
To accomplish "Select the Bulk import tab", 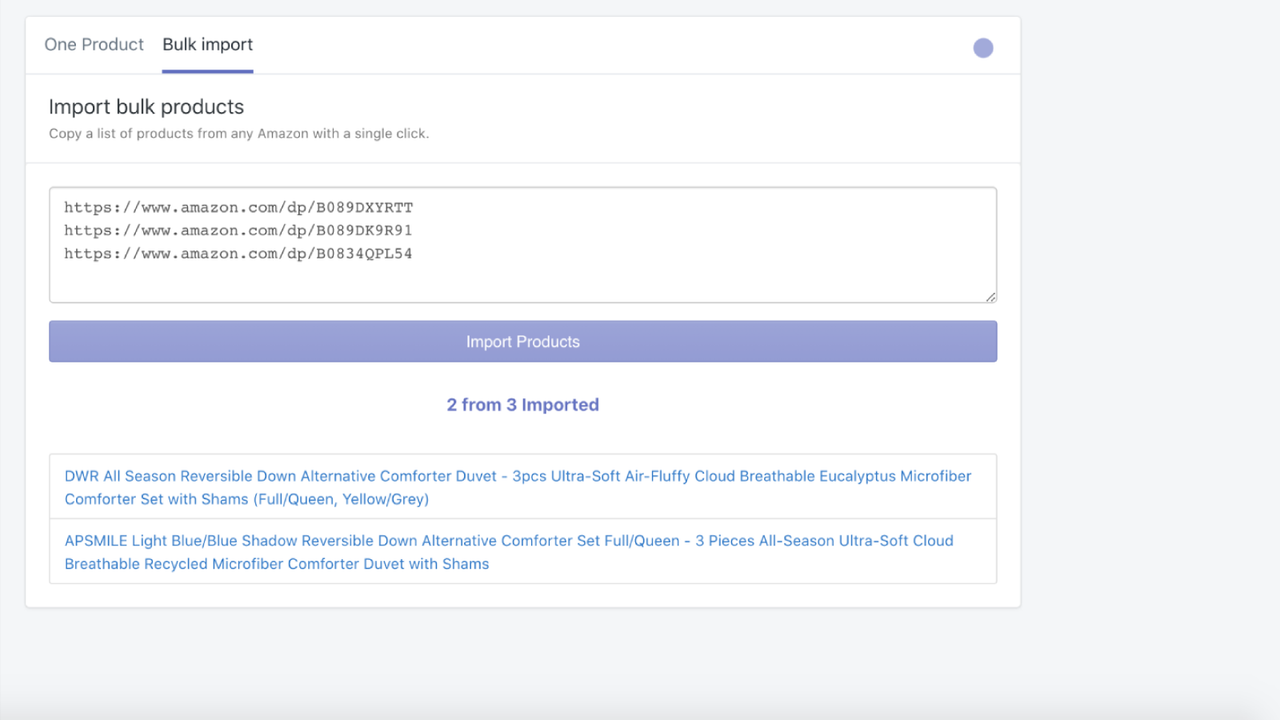I will 207,44.
